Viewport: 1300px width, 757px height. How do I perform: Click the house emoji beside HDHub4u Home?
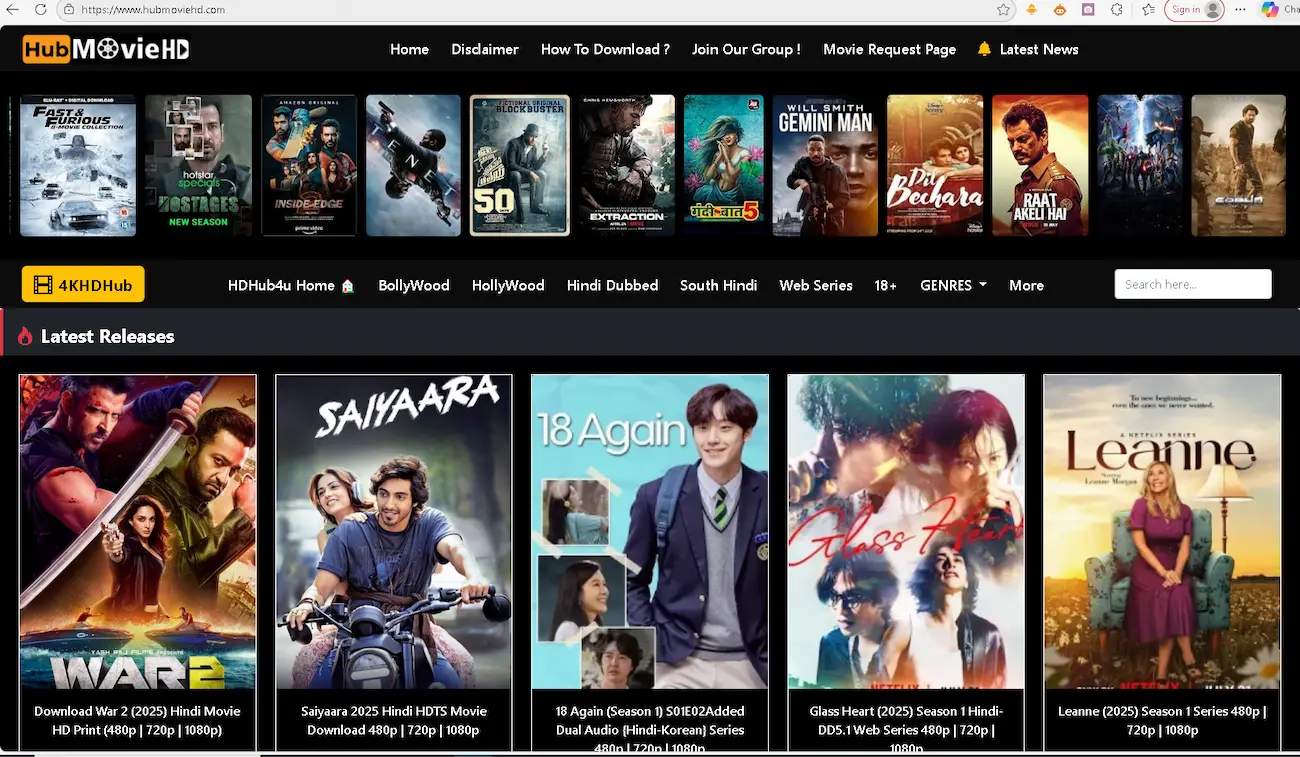coord(345,285)
